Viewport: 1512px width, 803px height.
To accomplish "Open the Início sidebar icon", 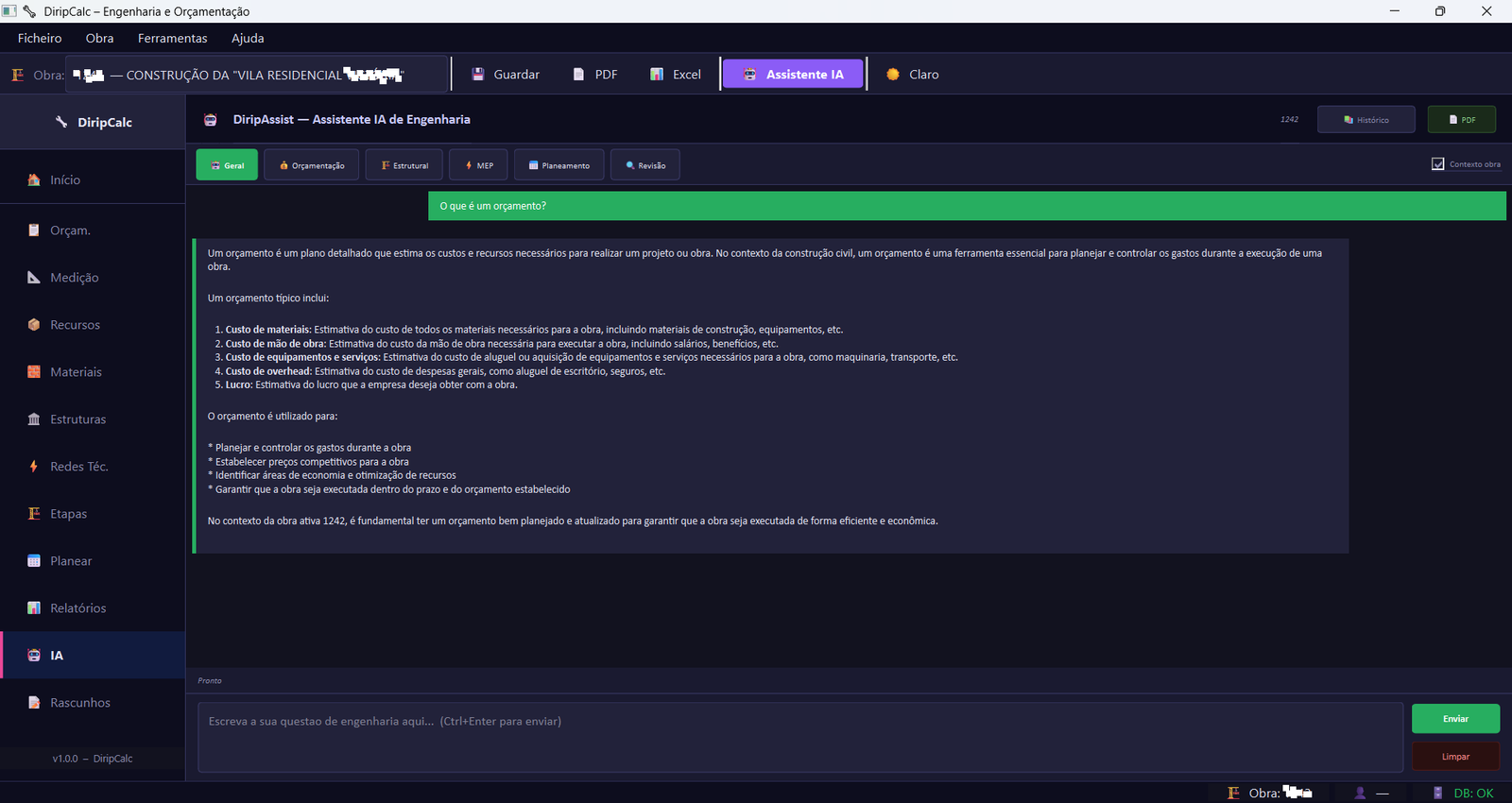I will pyautogui.click(x=34, y=179).
